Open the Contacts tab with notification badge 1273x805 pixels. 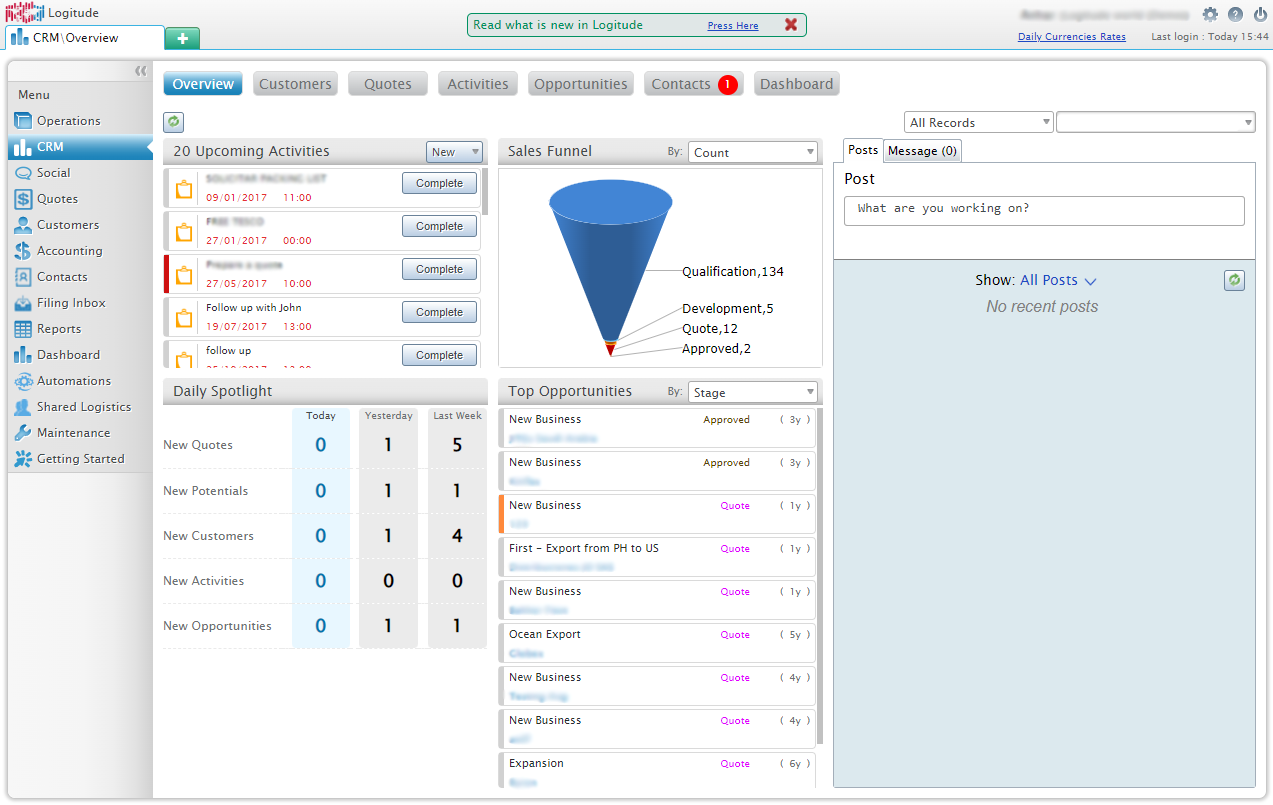click(x=694, y=84)
